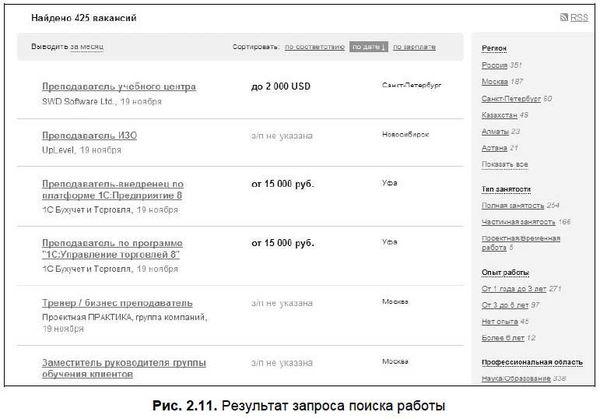600x419 pixels.
Task: Filter by region 'Казахстан'
Action: pos(499,115)
